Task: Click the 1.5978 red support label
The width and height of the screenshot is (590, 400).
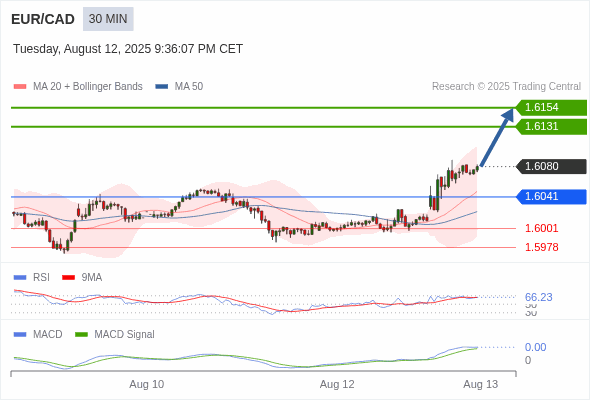Action: (x=541, y=247)
